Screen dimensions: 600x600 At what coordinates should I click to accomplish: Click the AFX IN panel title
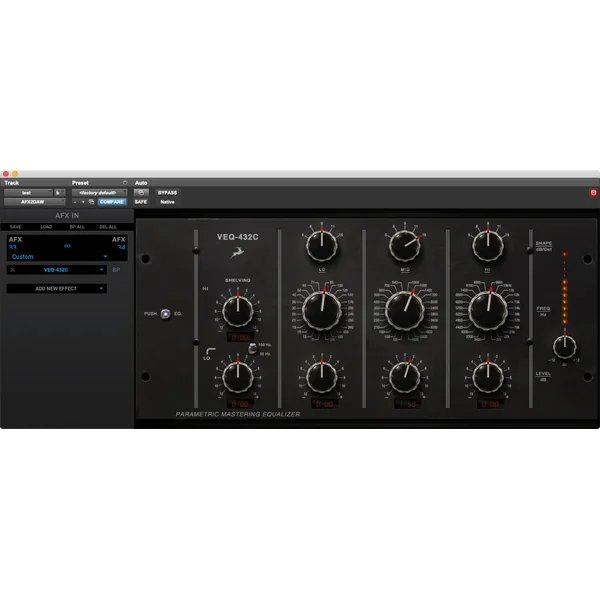click(67, 215)
